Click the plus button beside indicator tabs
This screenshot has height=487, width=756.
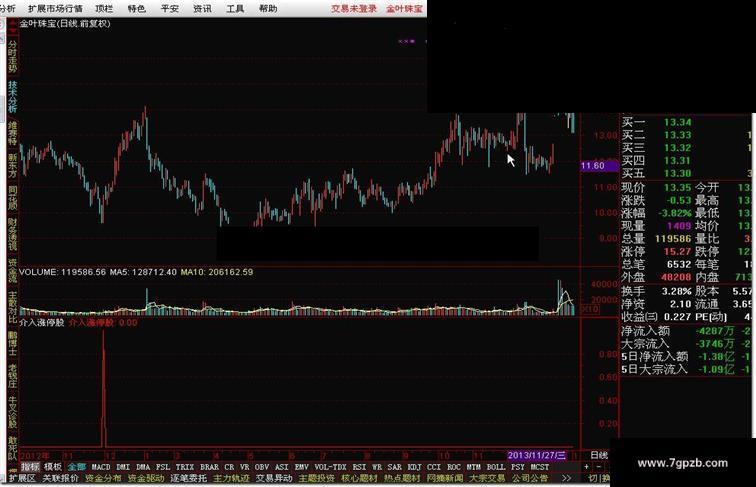(586, 466)
